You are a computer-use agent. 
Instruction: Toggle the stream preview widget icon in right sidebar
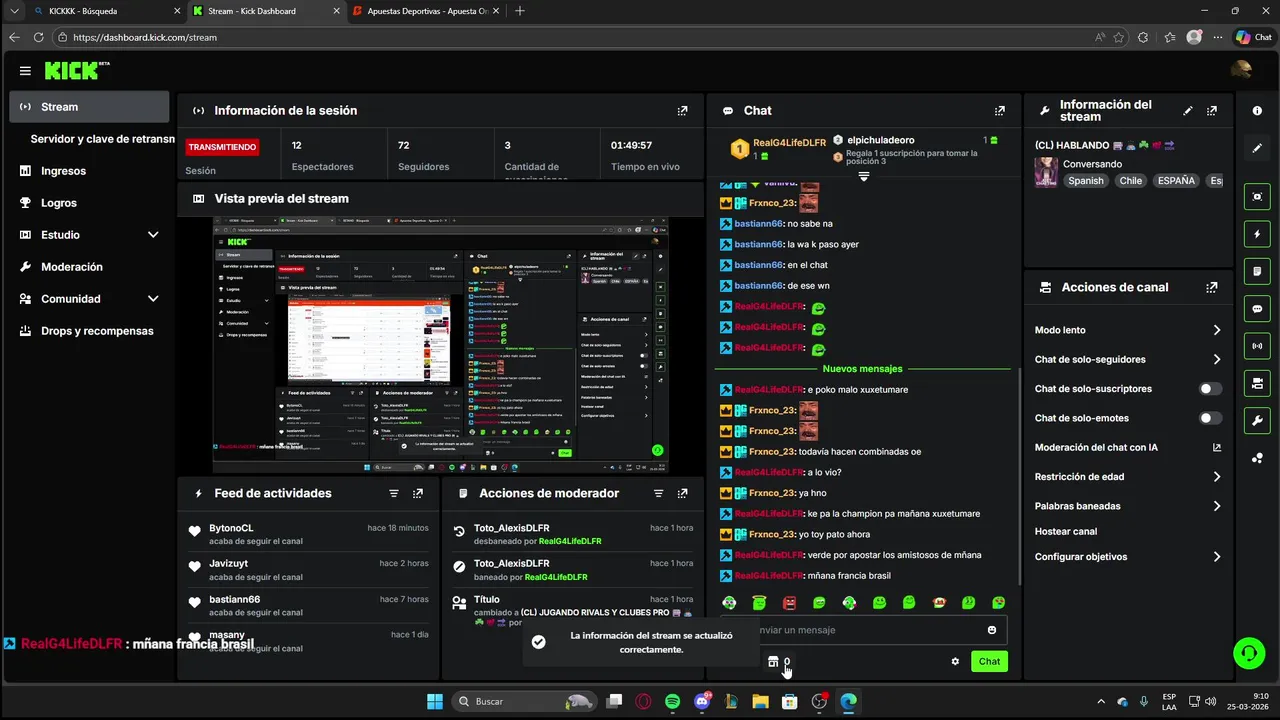pyautogui.click(x=1257, y=196)
